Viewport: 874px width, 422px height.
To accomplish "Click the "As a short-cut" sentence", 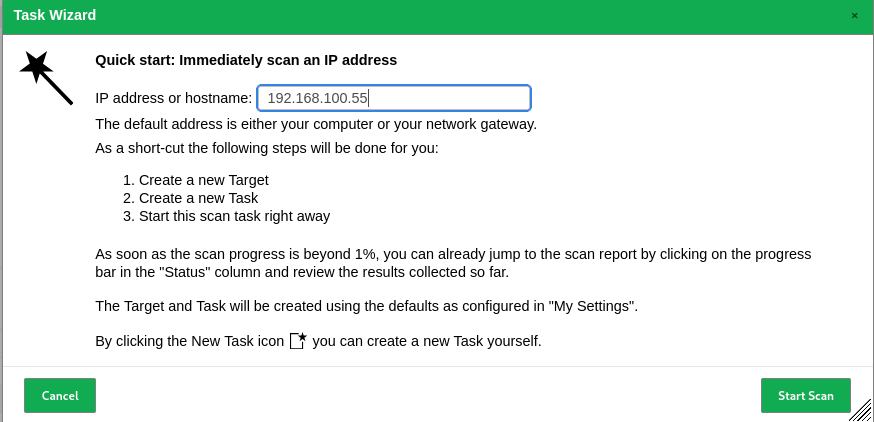I will point(267,148).
